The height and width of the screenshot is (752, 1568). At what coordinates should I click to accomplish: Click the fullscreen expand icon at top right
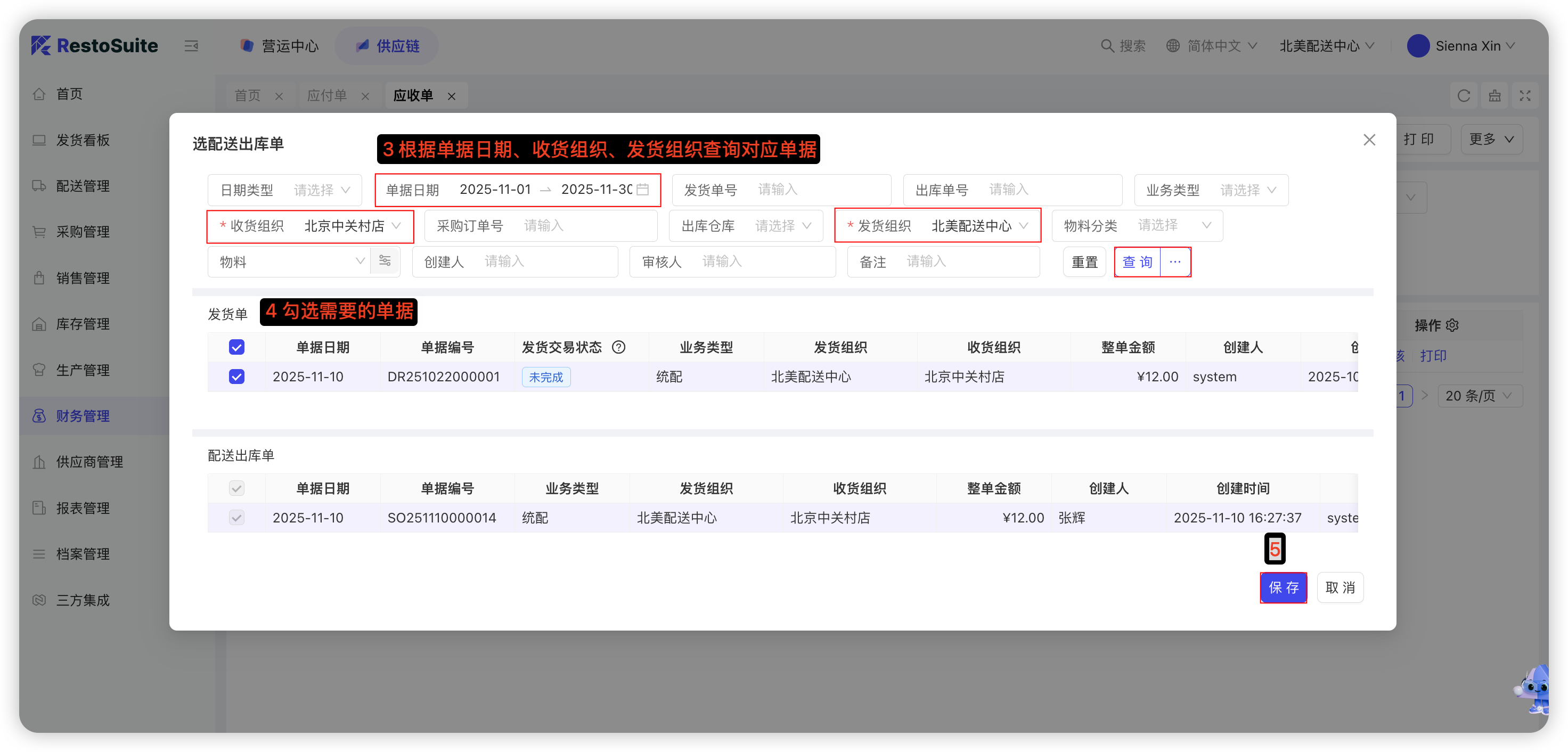(x=1524, y=95)
